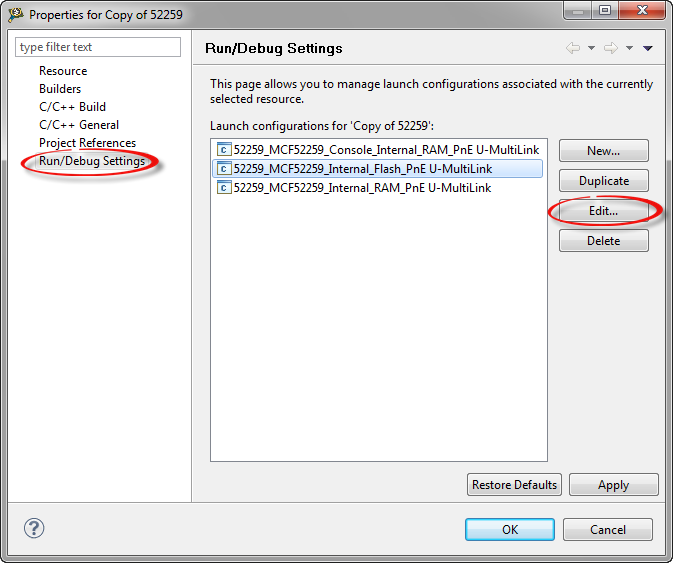Open the back history dropdown arrow
Viewport: 673px width, 563px height.
(591, 48)
